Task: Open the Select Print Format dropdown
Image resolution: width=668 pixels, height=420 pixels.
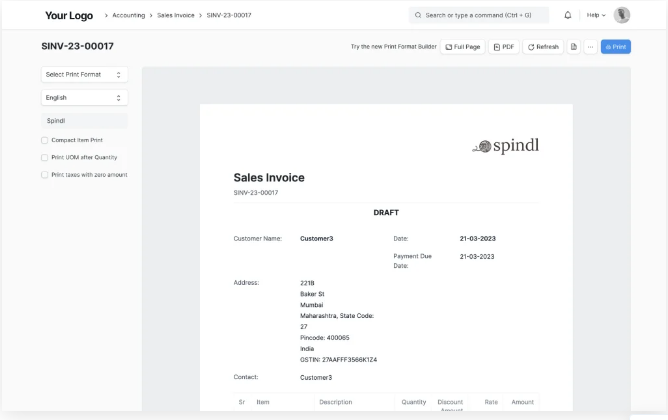Action: 84,75
